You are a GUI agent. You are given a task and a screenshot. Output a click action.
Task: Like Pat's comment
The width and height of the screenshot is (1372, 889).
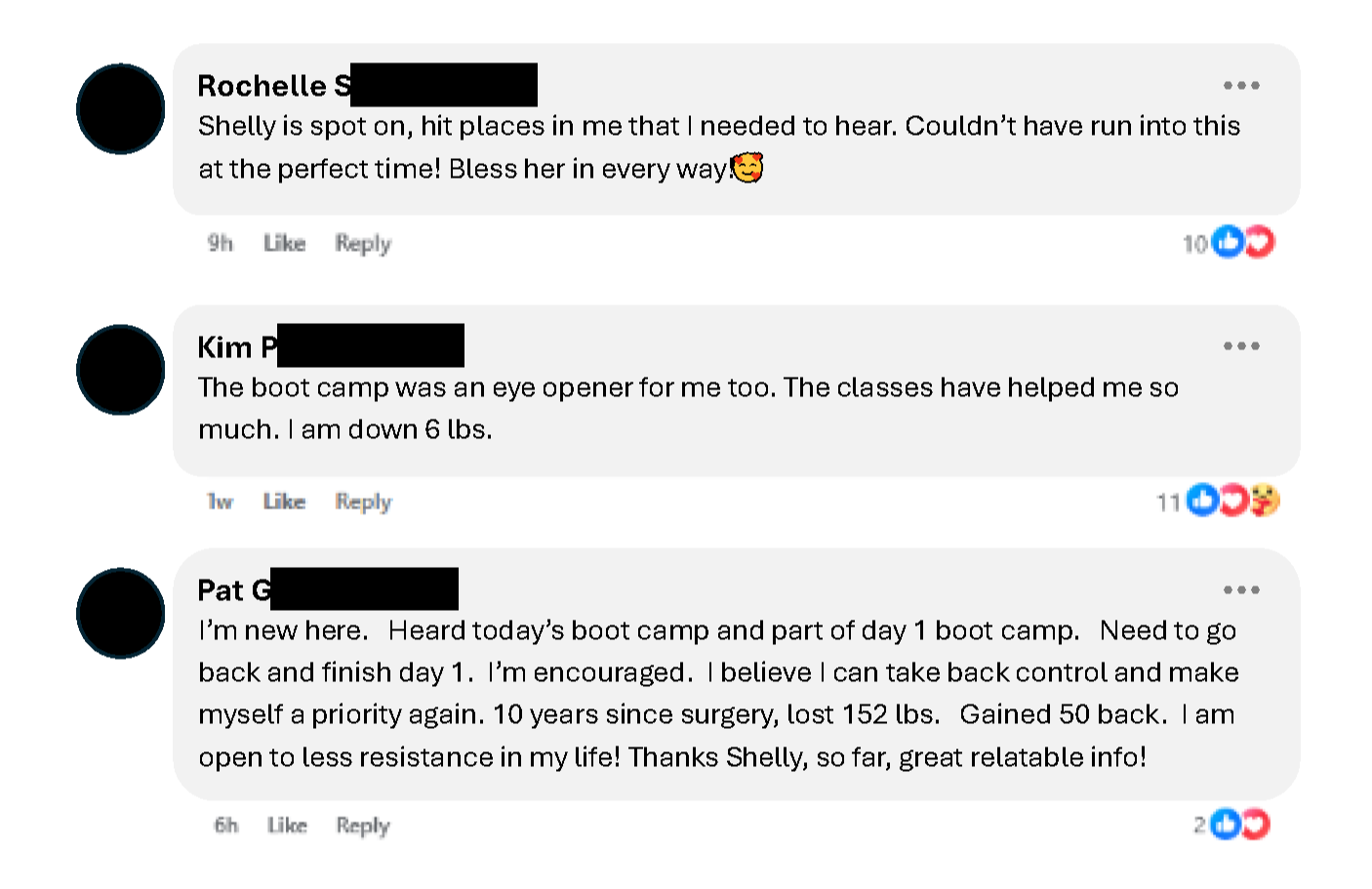click(x=287, y=826)
